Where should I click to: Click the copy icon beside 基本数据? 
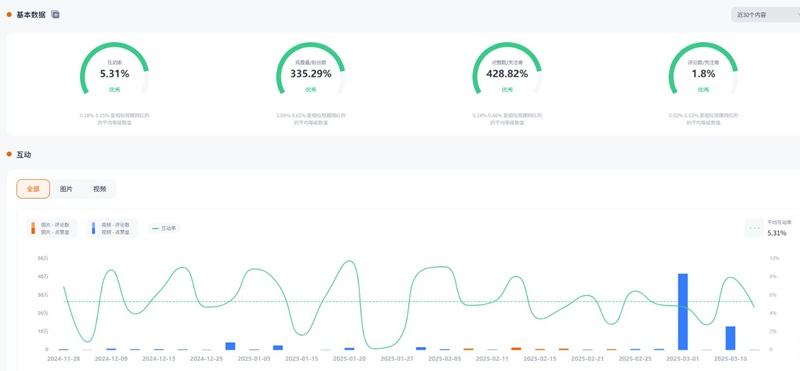click(x=55, y=15)
